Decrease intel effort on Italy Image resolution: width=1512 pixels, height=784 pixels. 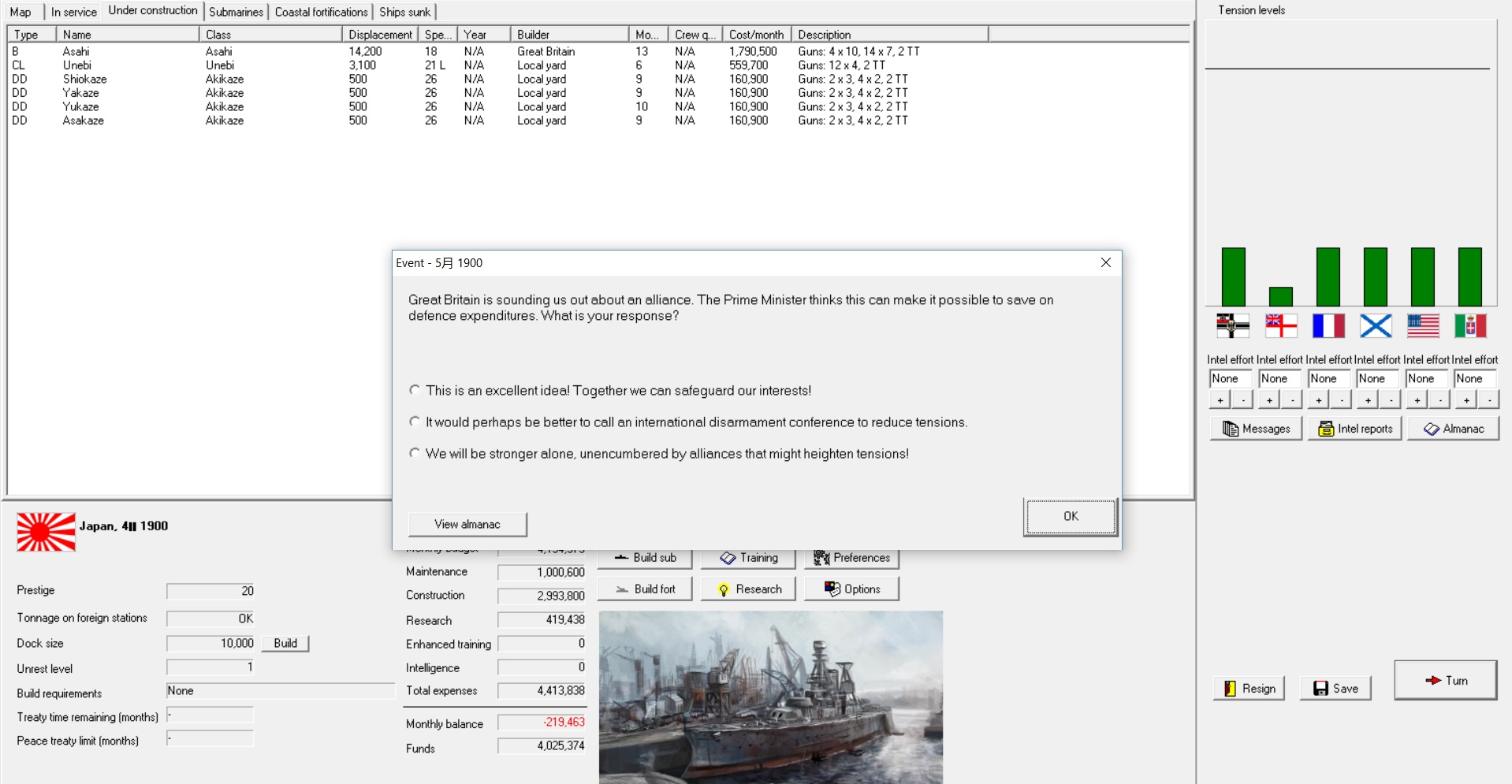point(1489,400)
